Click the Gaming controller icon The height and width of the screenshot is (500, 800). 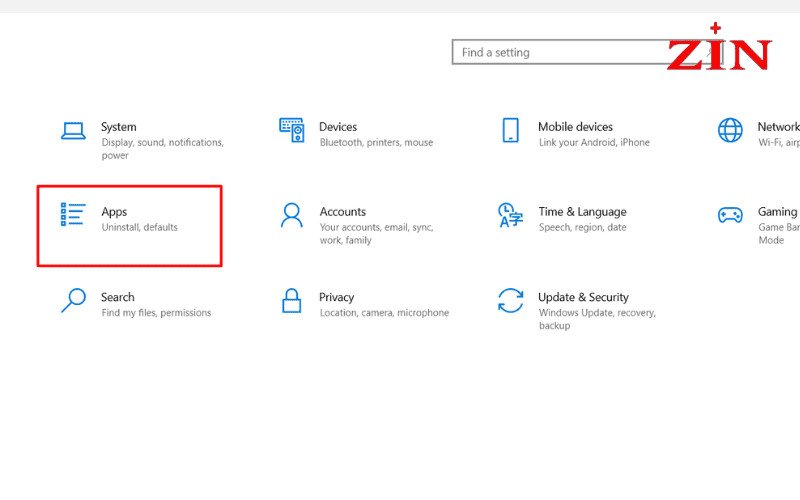(x=730, y=215)
